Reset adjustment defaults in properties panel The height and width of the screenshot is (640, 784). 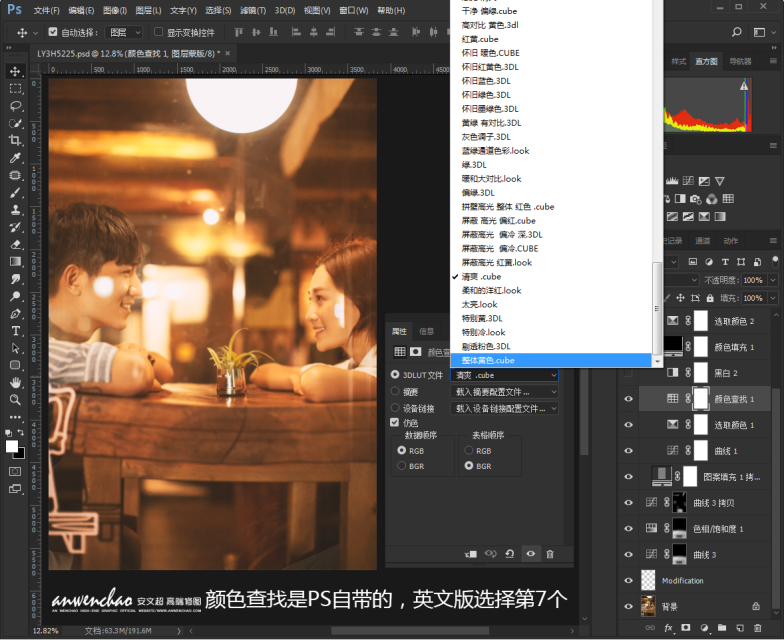click(510, 554)
